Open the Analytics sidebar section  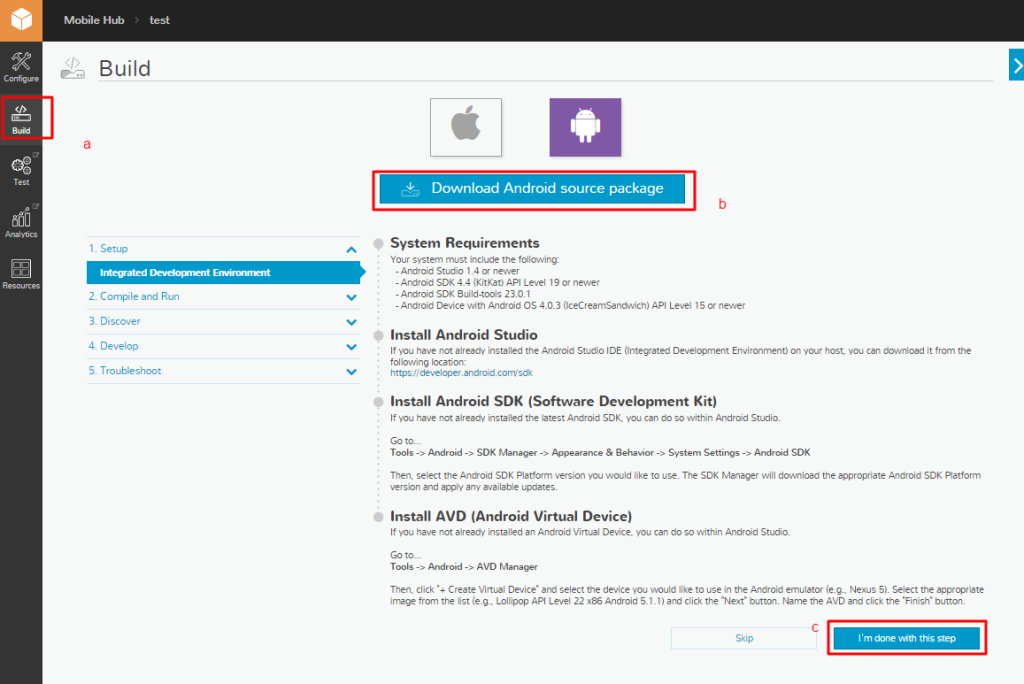[x=21, y=222]
